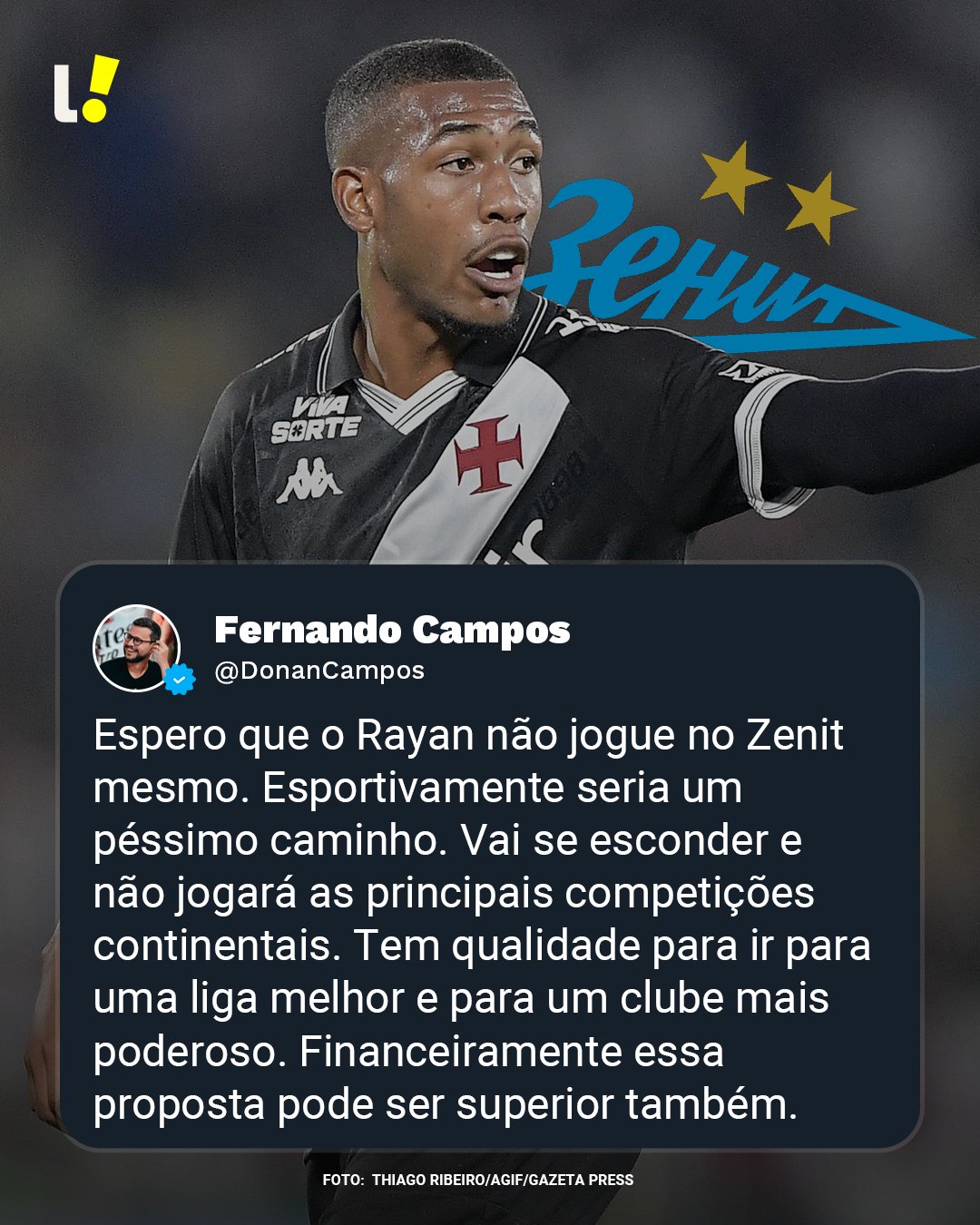Image resolution: width=980 pixels, height=1225 pixels.
Task: Select the Kappa logo on jersey
Action: click(x=309, y=480)
